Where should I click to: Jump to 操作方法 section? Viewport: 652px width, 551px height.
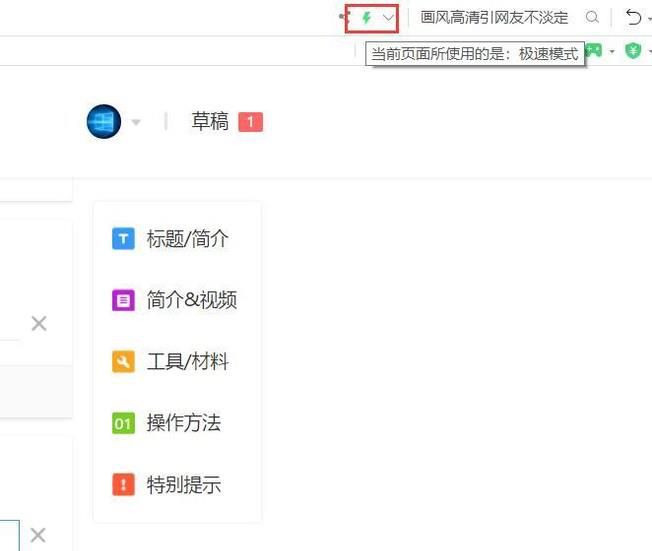183,423
